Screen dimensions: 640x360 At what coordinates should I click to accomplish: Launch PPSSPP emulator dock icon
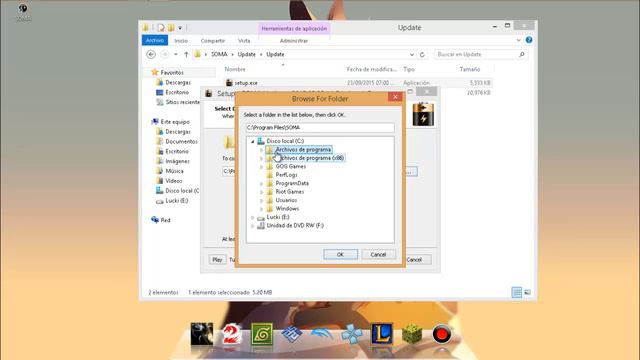click(352, 334)
